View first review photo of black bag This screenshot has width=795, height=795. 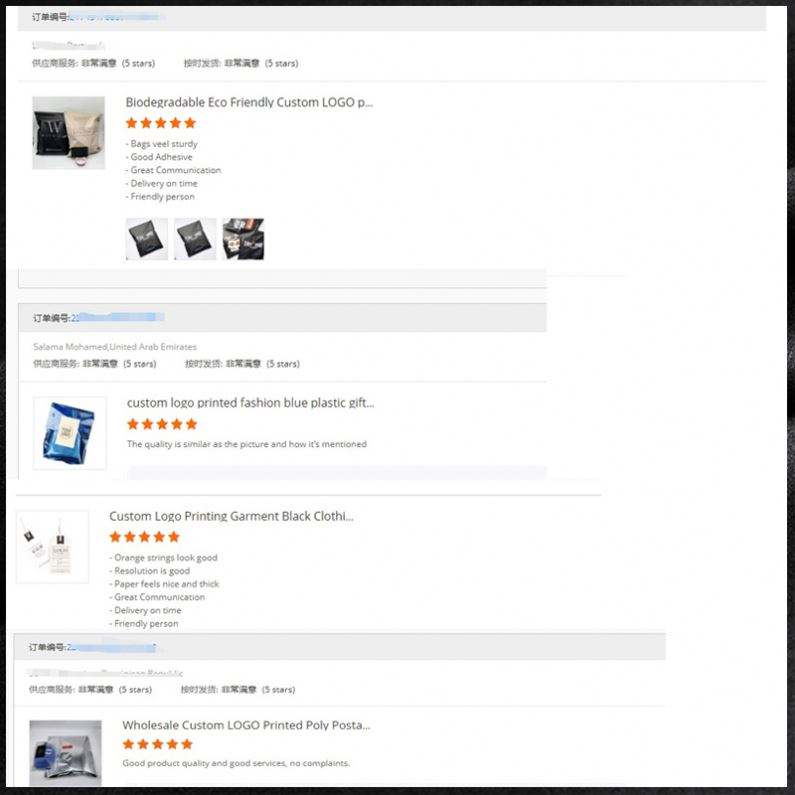coord(147,239)
